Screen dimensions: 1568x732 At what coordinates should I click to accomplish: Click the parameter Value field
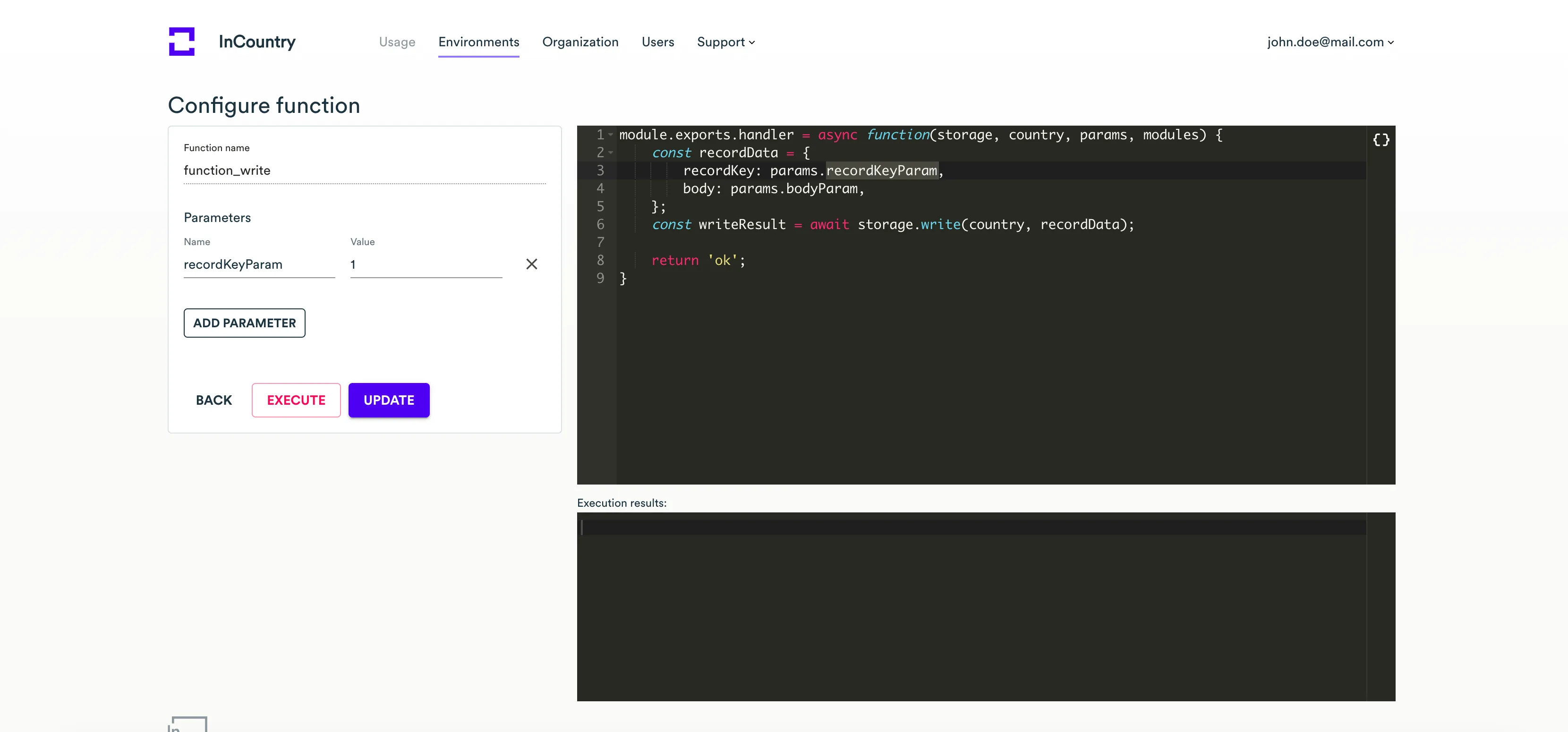426,264
